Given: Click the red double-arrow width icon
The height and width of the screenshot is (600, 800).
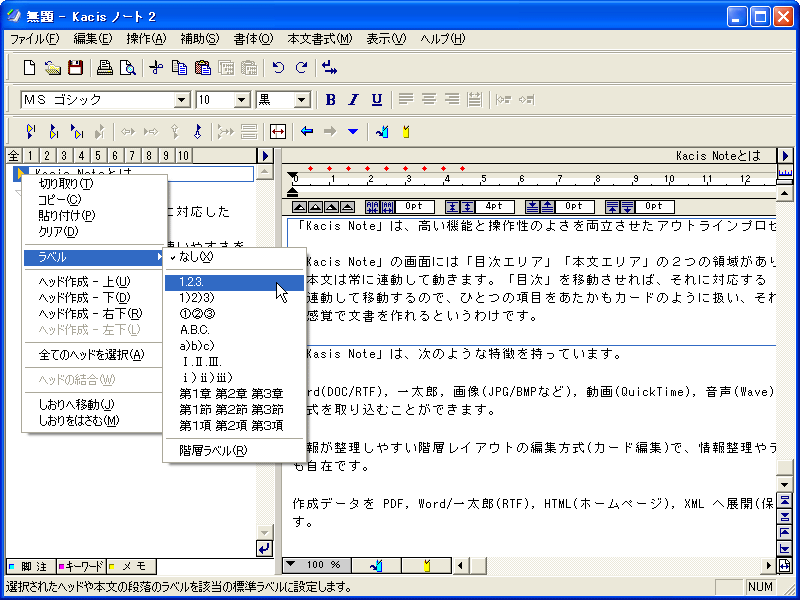Looking at the screenshot, I should tap(278, 132).
